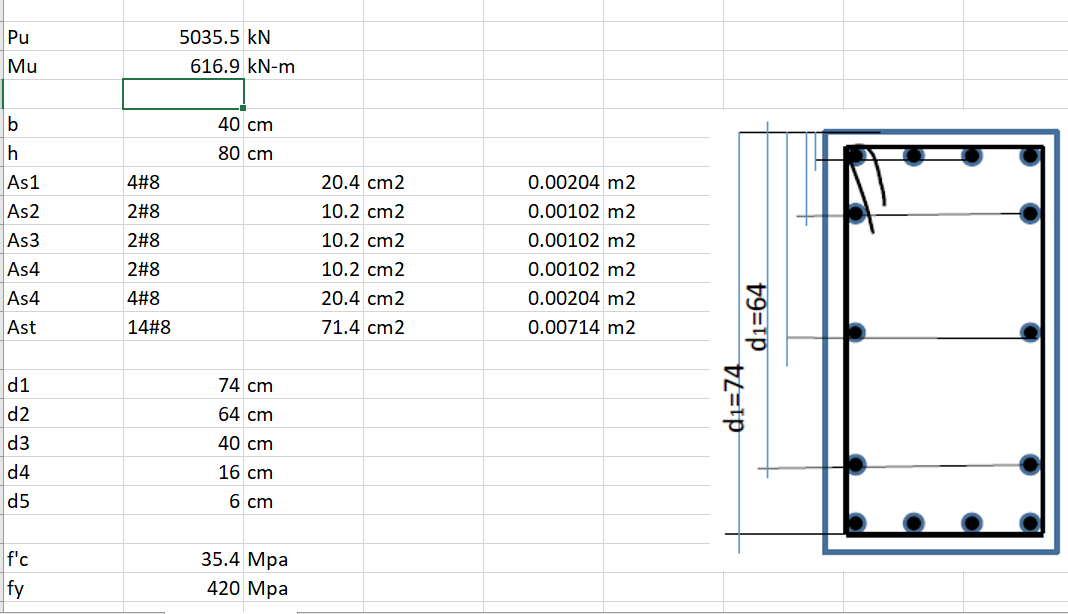Click the 71.4 cm2 total area cell
1068x614 pixels.
[x=303, y=327]
